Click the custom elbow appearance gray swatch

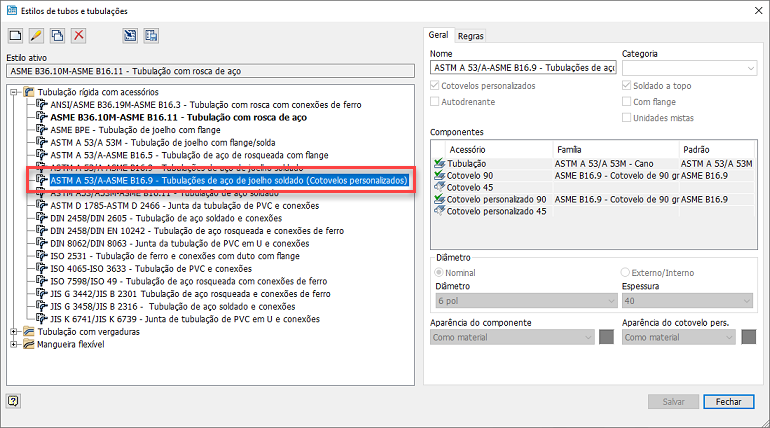pyautogui.click(x=748, y=337)
